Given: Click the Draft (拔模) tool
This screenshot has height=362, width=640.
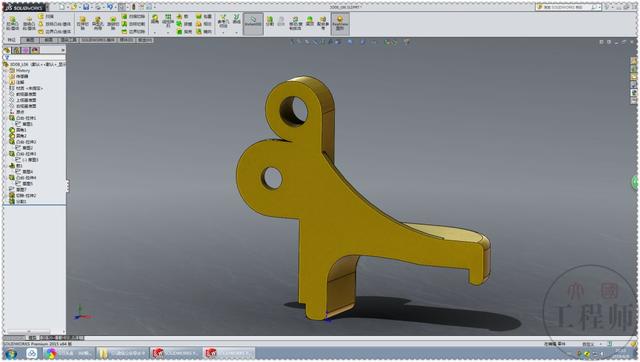Looking at the screenshot, I should coord(184,24).
